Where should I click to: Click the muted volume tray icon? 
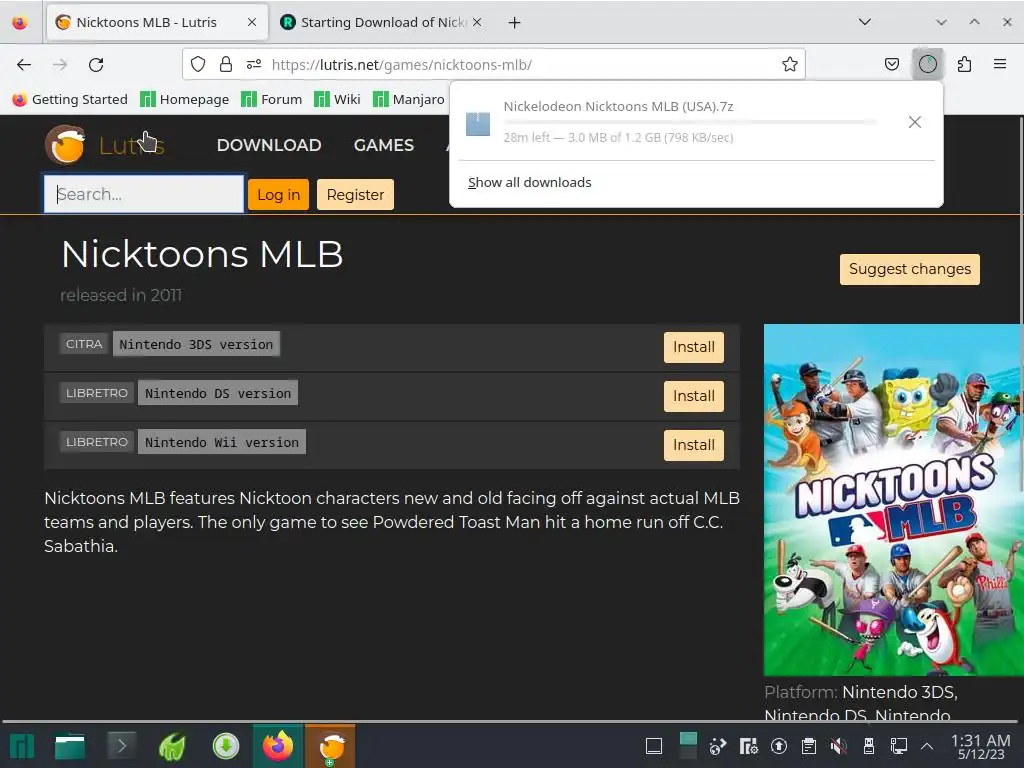[x=839, y=746]
